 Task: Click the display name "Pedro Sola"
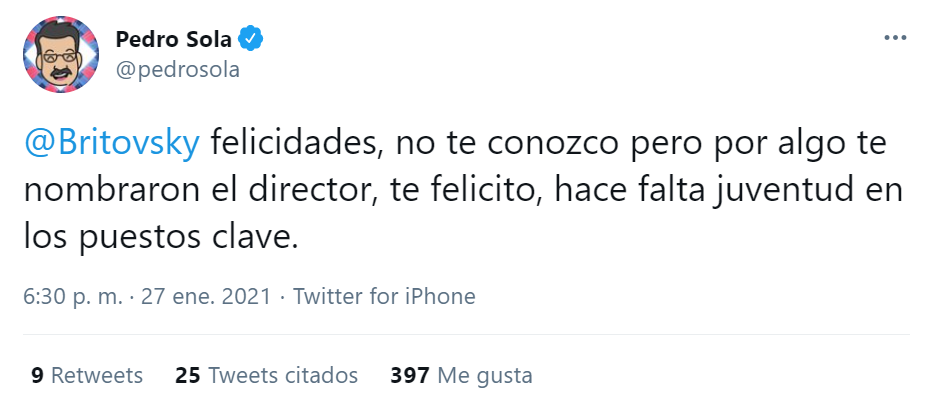(174, 39)
